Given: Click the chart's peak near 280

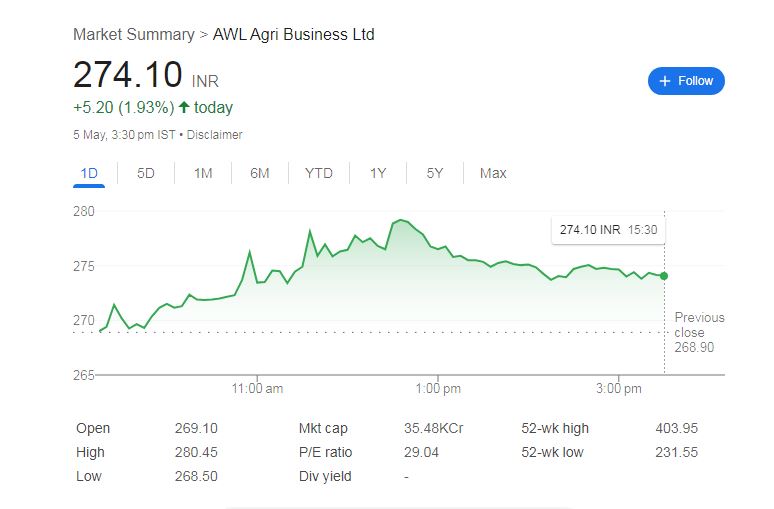Looking at the screenshot, I should [400, 220].
